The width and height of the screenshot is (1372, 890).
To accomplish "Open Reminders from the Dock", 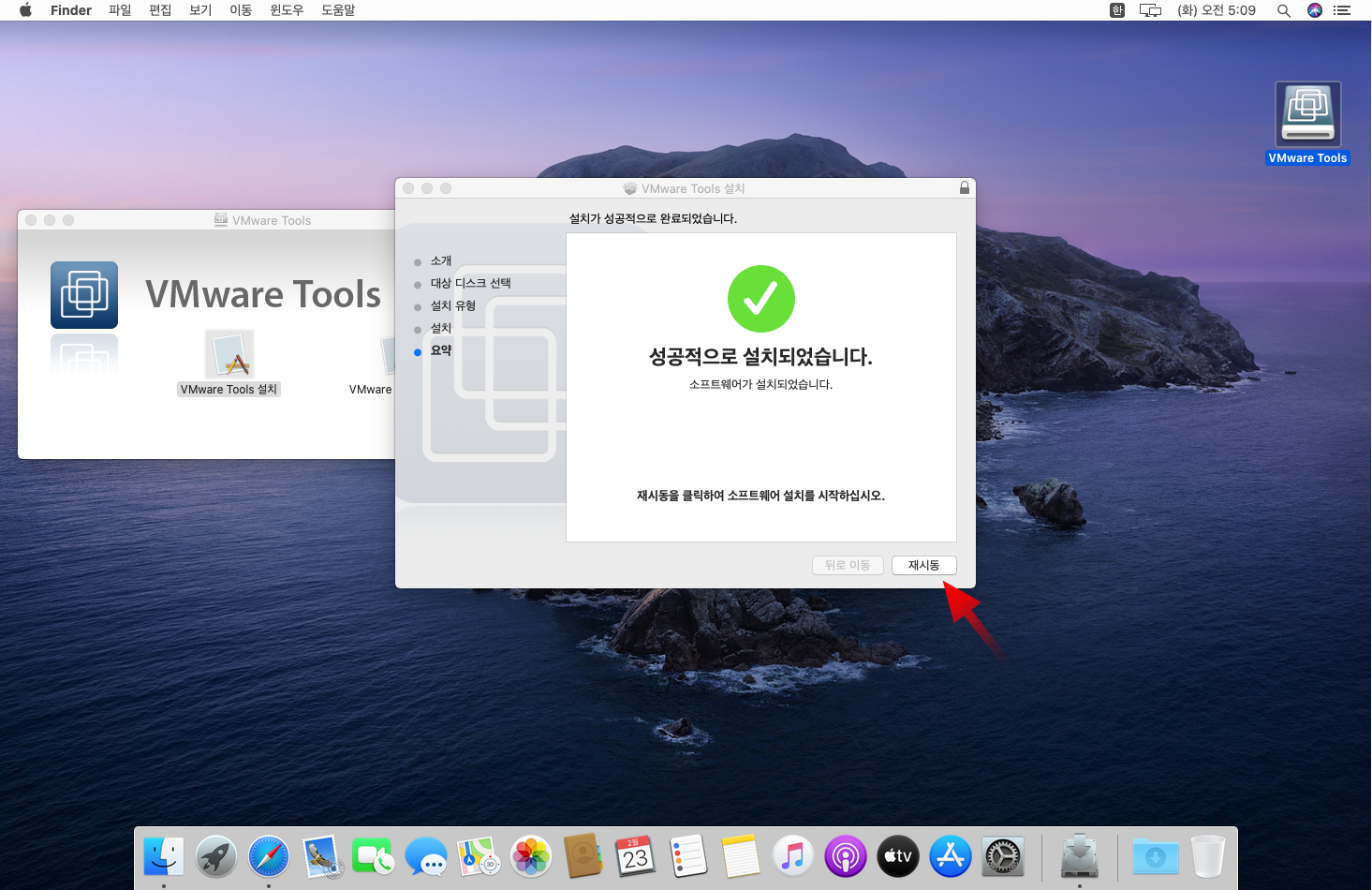I will pyautogui.click(x=688, y=856).
